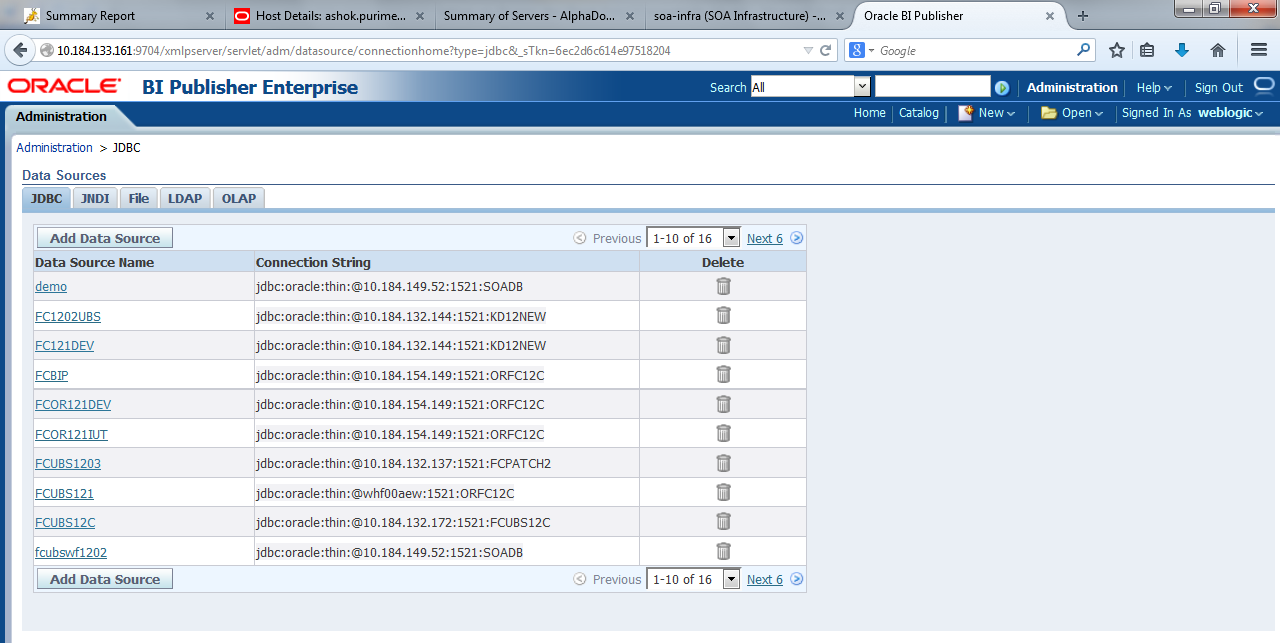Click the top Previous page arrow icon
Screen dimensions: 1280x643
tap(580, 238)
